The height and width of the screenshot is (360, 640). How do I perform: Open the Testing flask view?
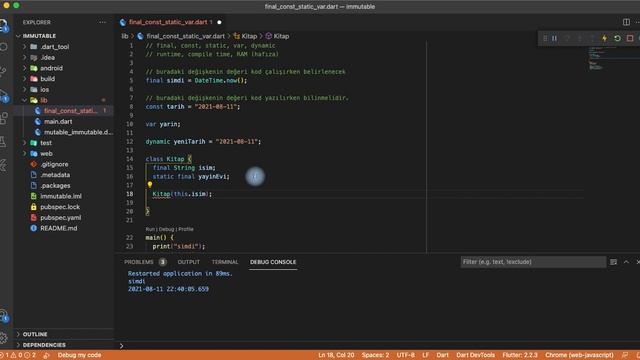pyautogui.click(x=3, y=142)
